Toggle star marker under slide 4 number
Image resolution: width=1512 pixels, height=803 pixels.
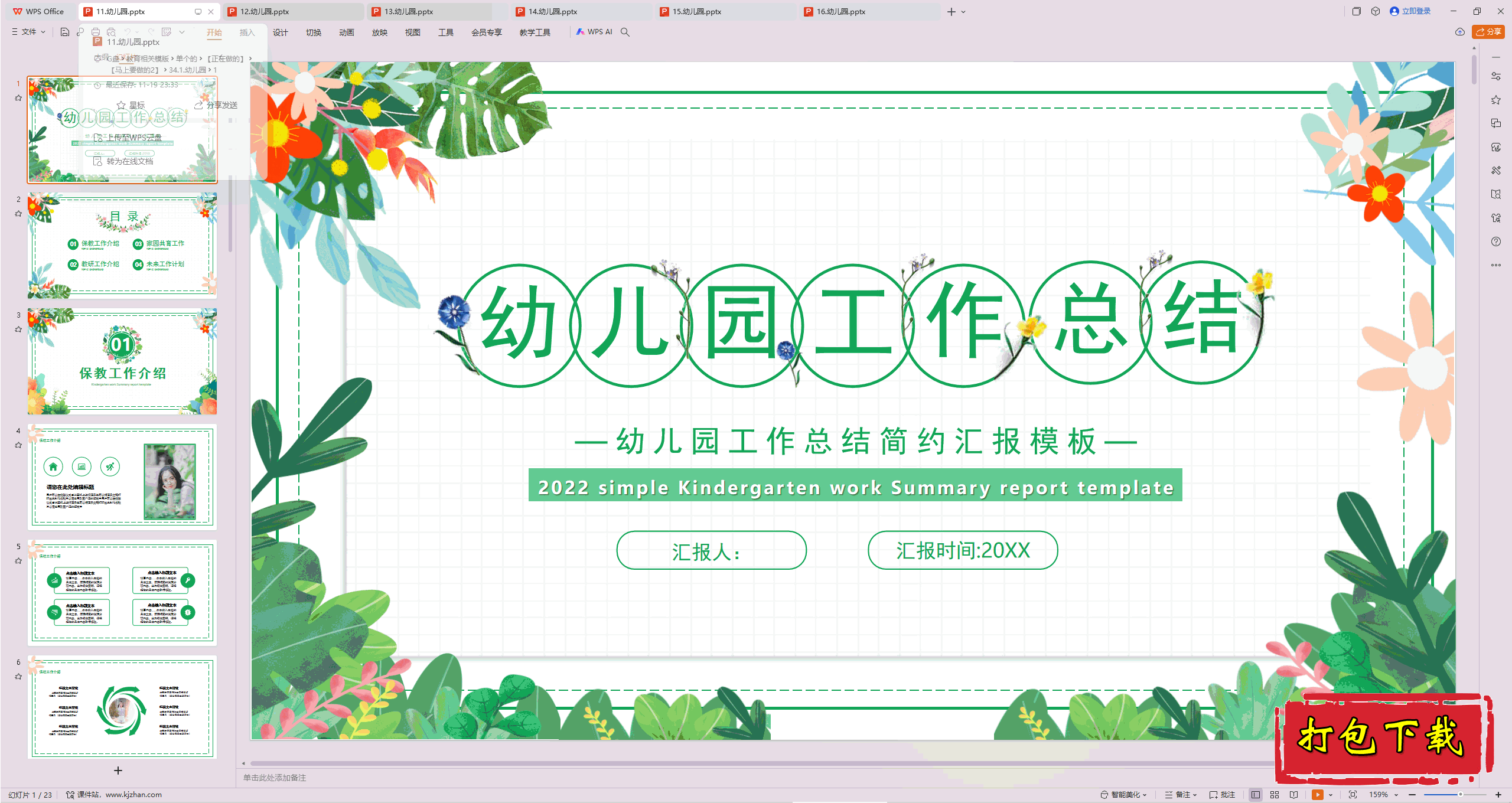[18, 445]
